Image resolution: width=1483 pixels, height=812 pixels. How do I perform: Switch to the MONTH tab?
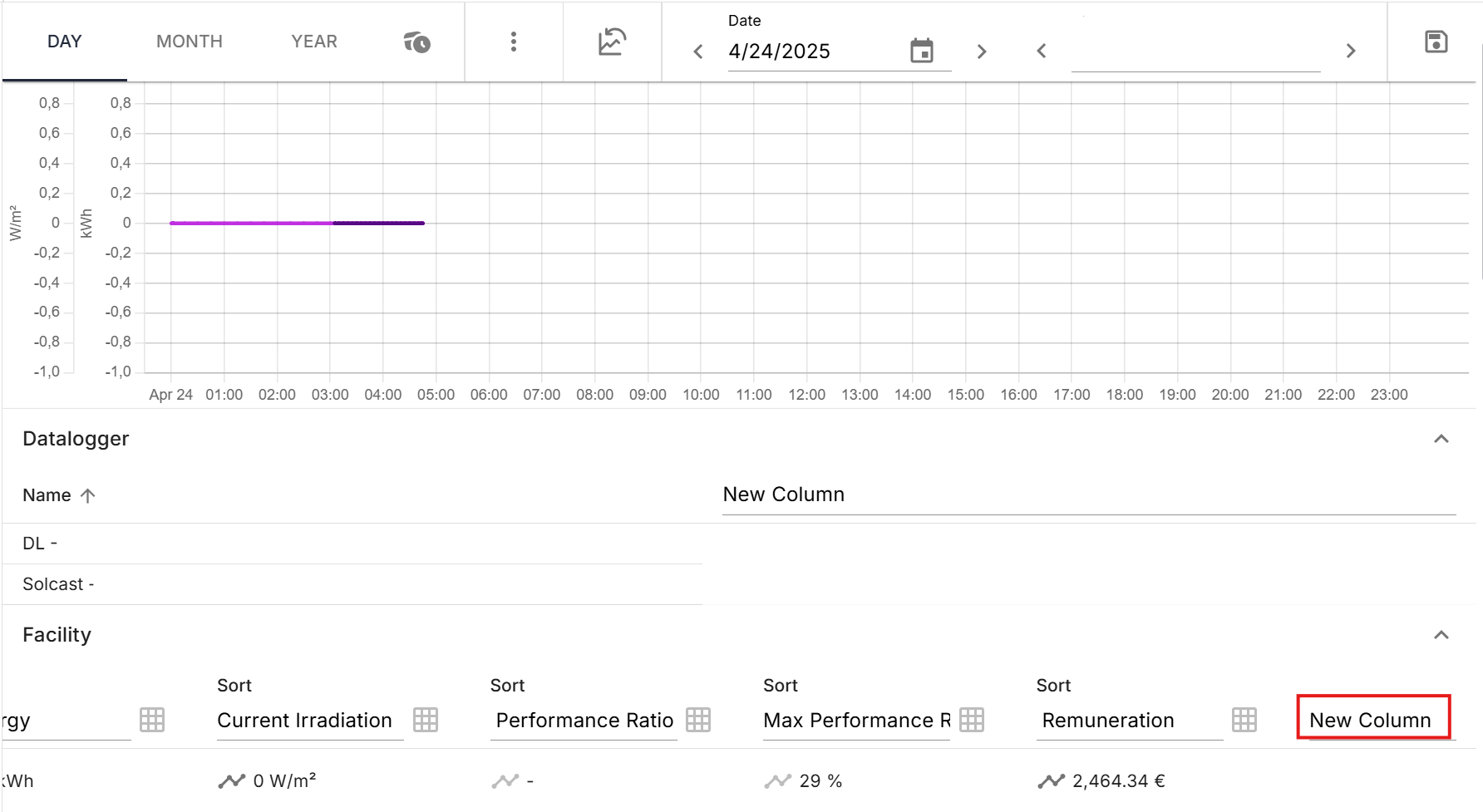(x=190, y=42)
